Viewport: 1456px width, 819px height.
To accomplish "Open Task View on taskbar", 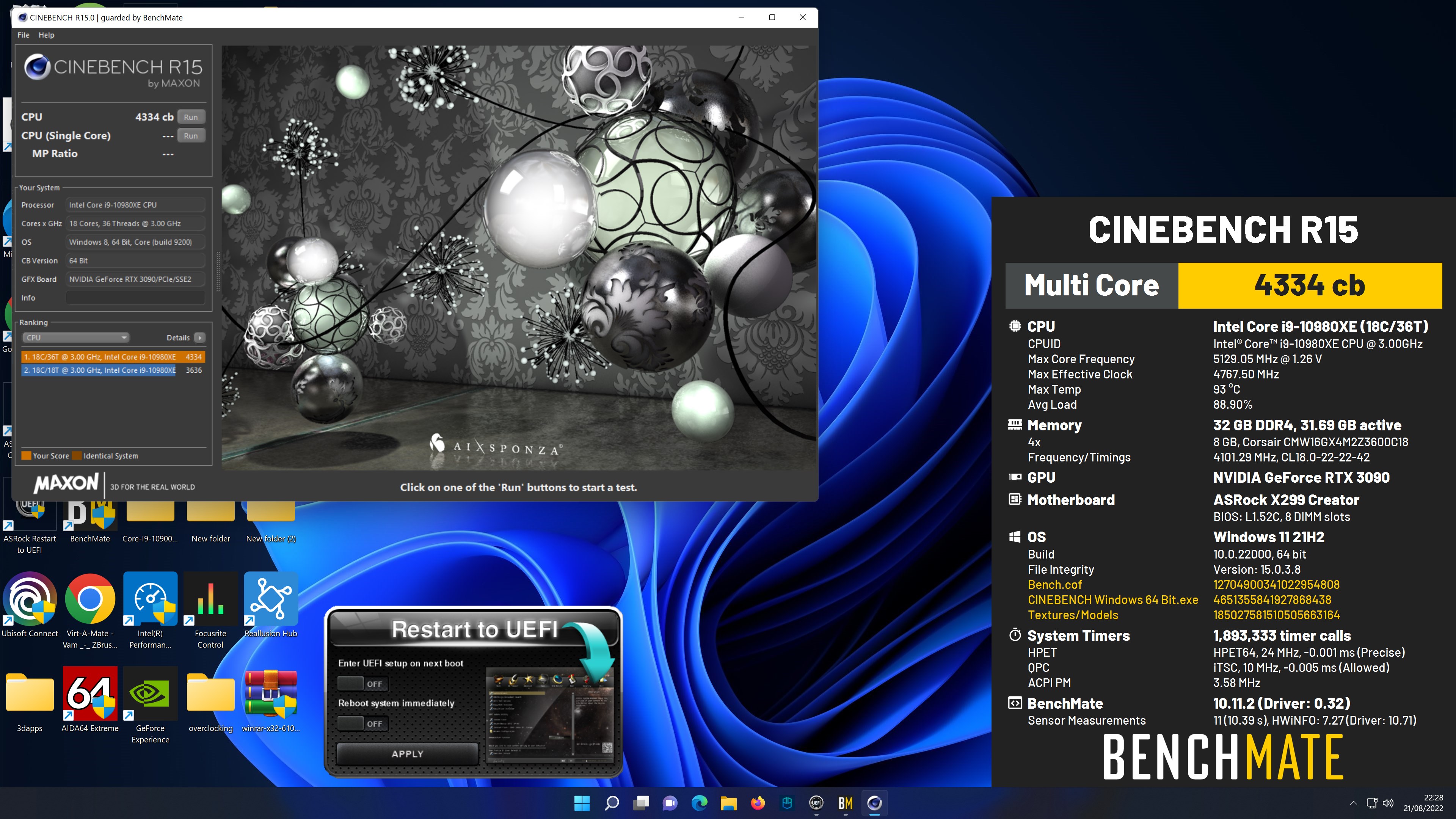I will [x=641, y=803].
